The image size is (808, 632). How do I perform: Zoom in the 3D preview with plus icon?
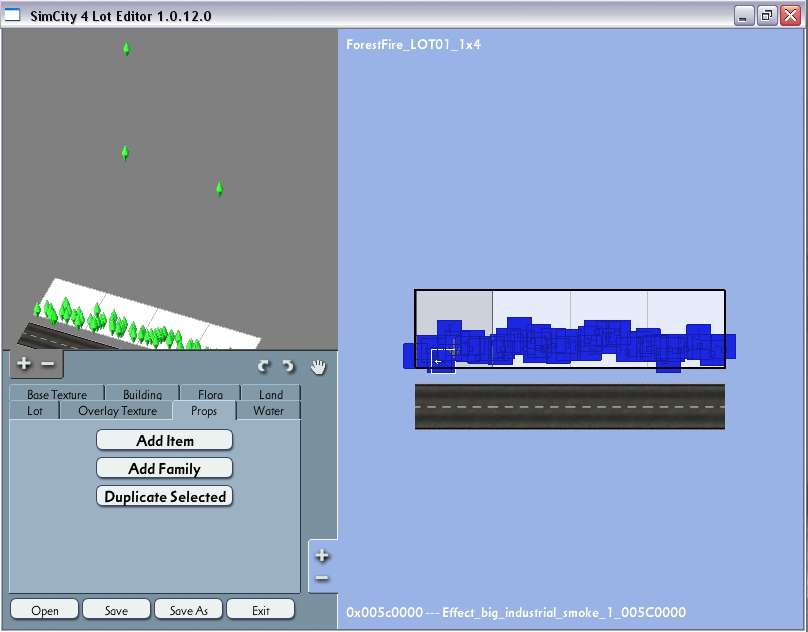point(23,363)
